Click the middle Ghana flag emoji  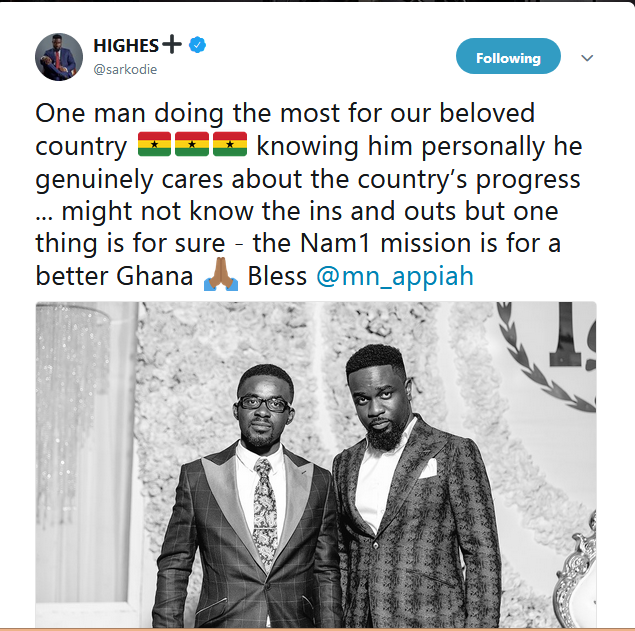(192, 144)
